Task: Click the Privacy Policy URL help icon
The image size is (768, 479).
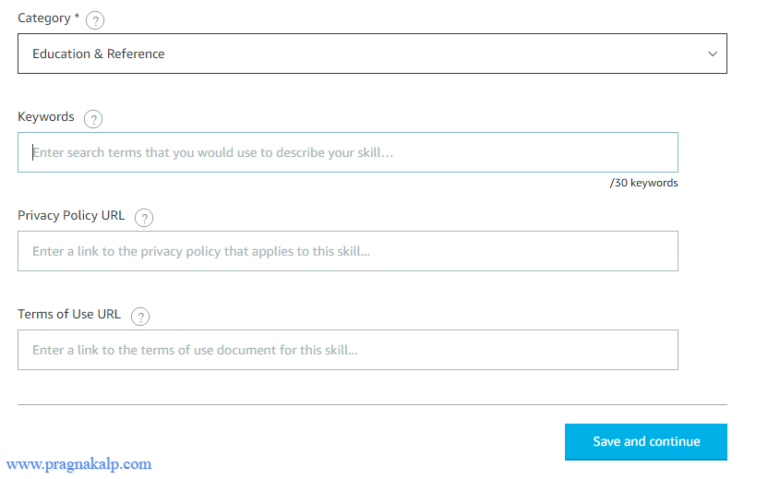Action: pos(144,218)
